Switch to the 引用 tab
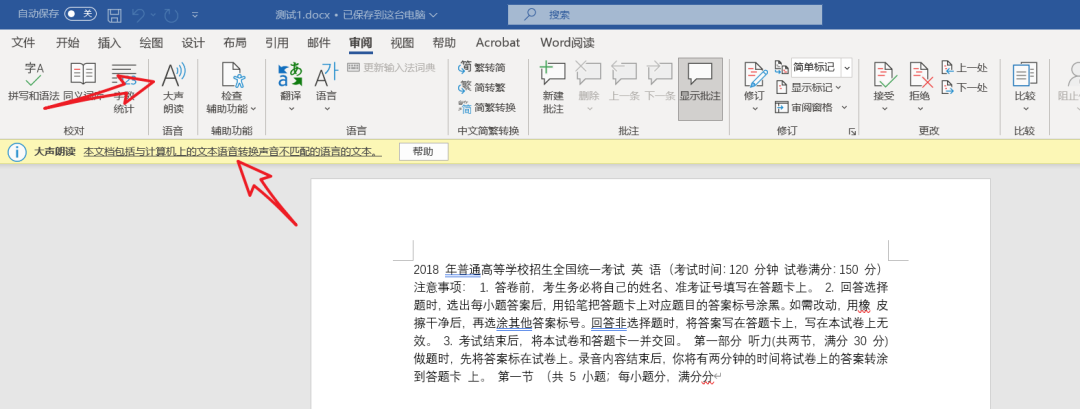Screen dimensions: 1080x409 point(277,43)
